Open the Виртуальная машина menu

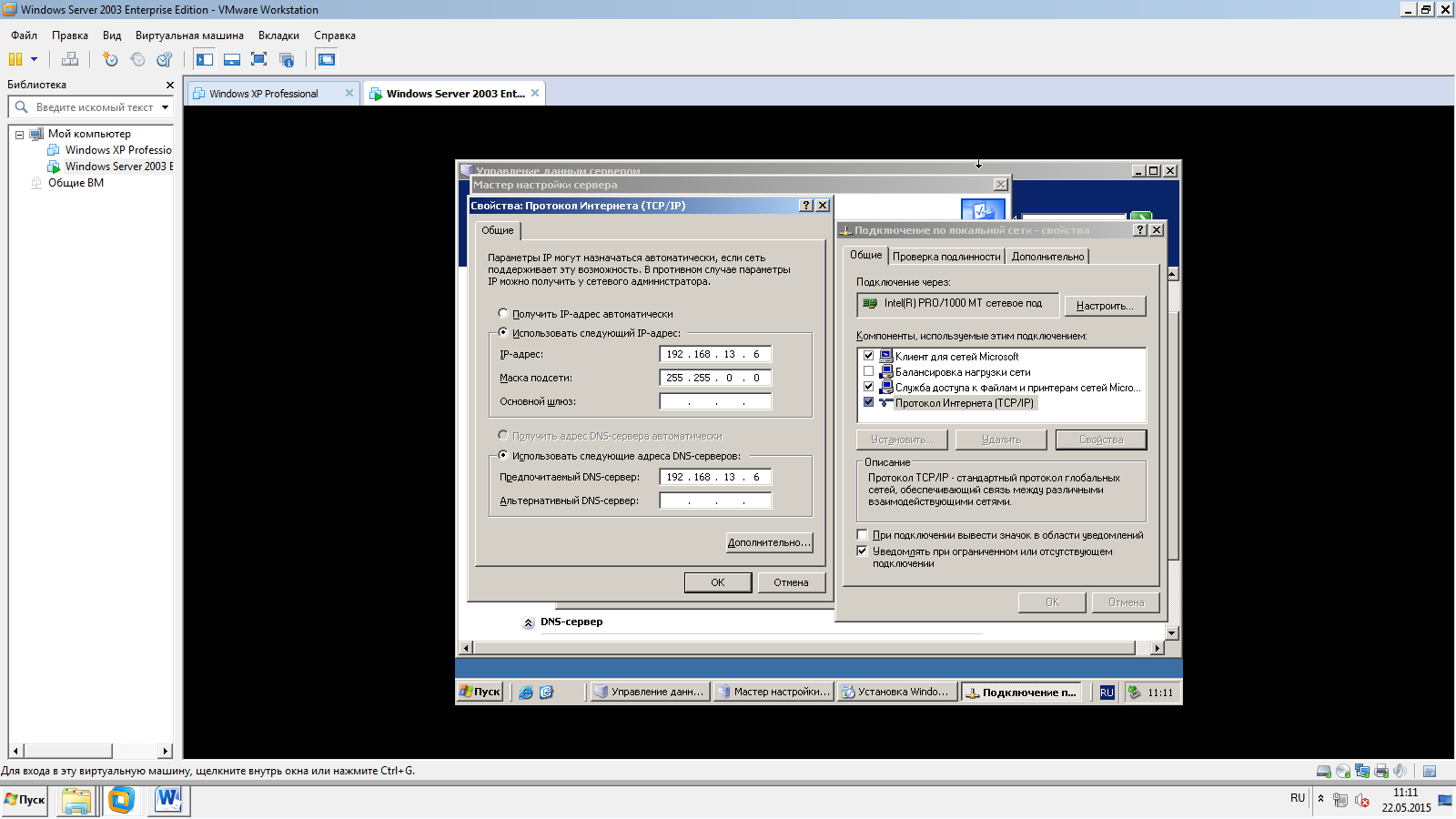(189, 35)
